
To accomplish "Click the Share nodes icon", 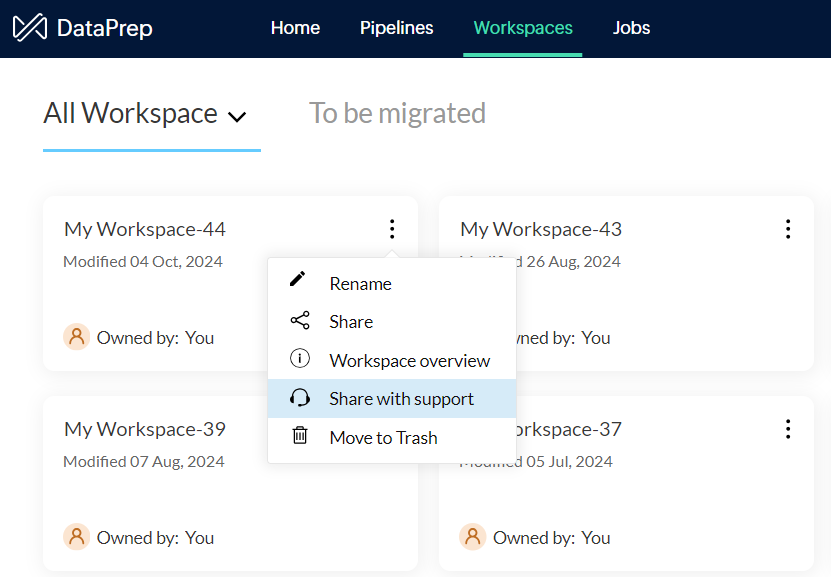I will pos(299,321).
